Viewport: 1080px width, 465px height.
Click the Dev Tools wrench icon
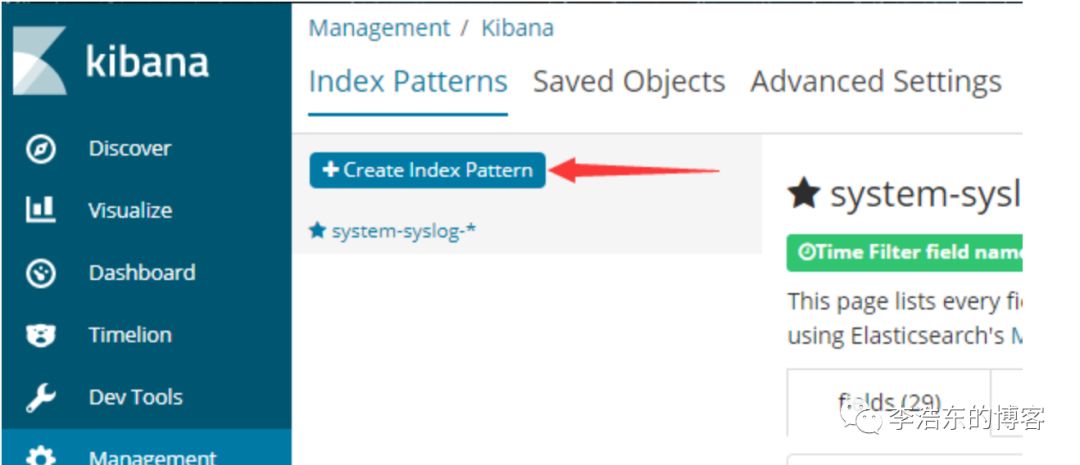(41, 397)
